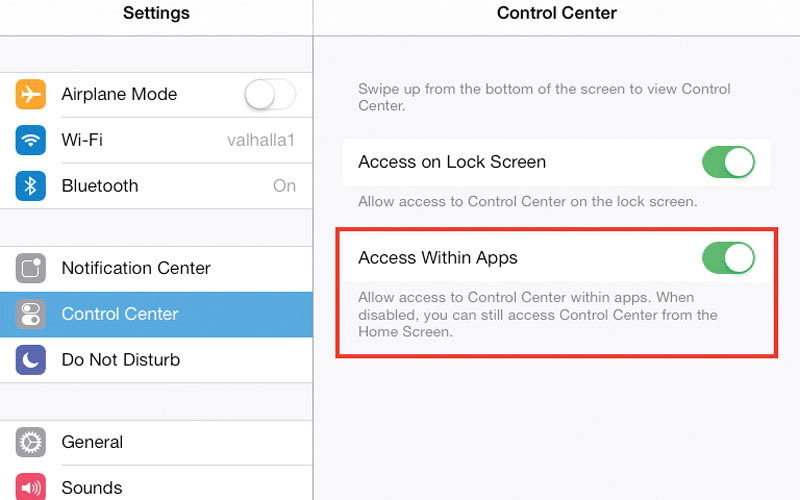This screenshot has width=800, height=500.
Task: Turn off Access Within Apps toggle
Action: (x=728, y=258)
